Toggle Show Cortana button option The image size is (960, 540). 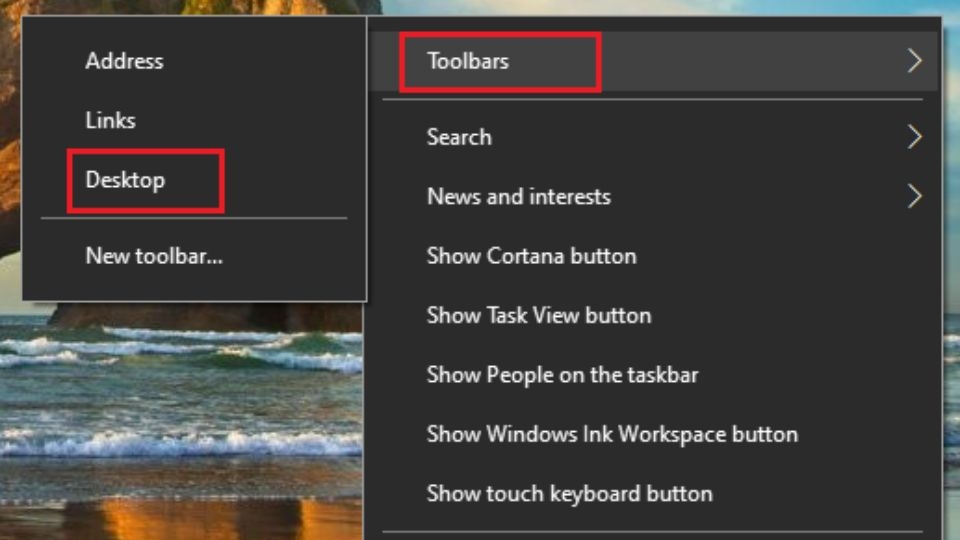(653, 256)
